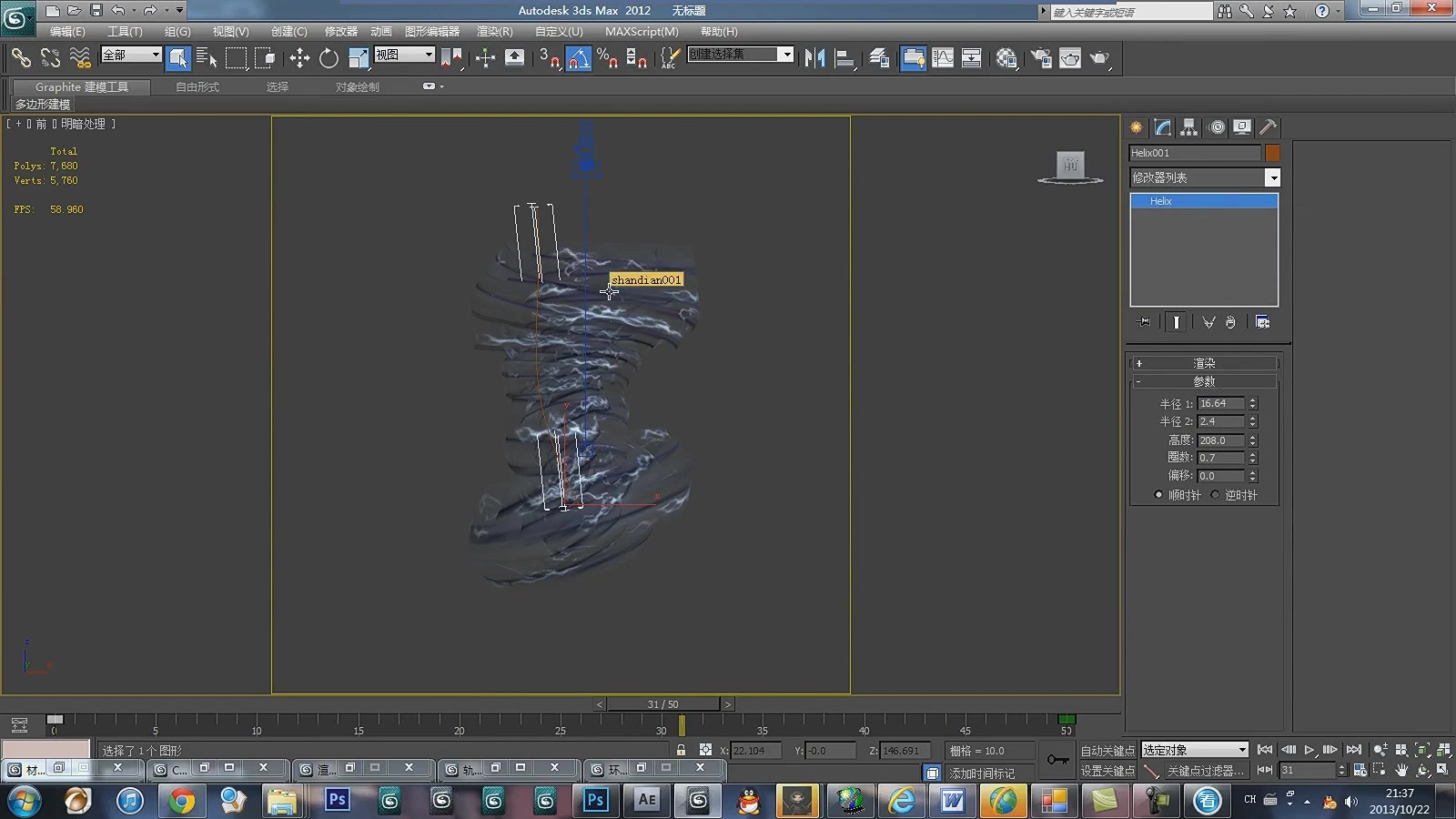Activate the Rotate tool
This screenshot has width=1456, height=819.
[329, 58]
